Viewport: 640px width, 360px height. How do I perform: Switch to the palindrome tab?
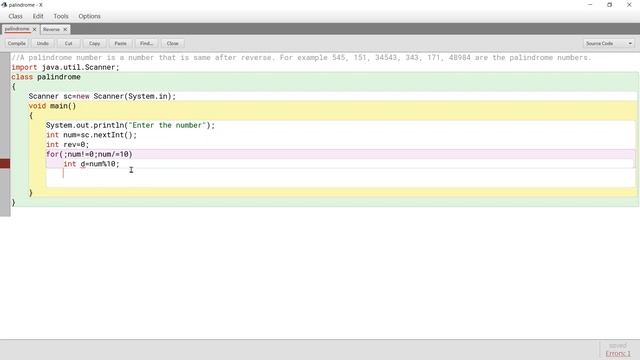coord(17,29)
